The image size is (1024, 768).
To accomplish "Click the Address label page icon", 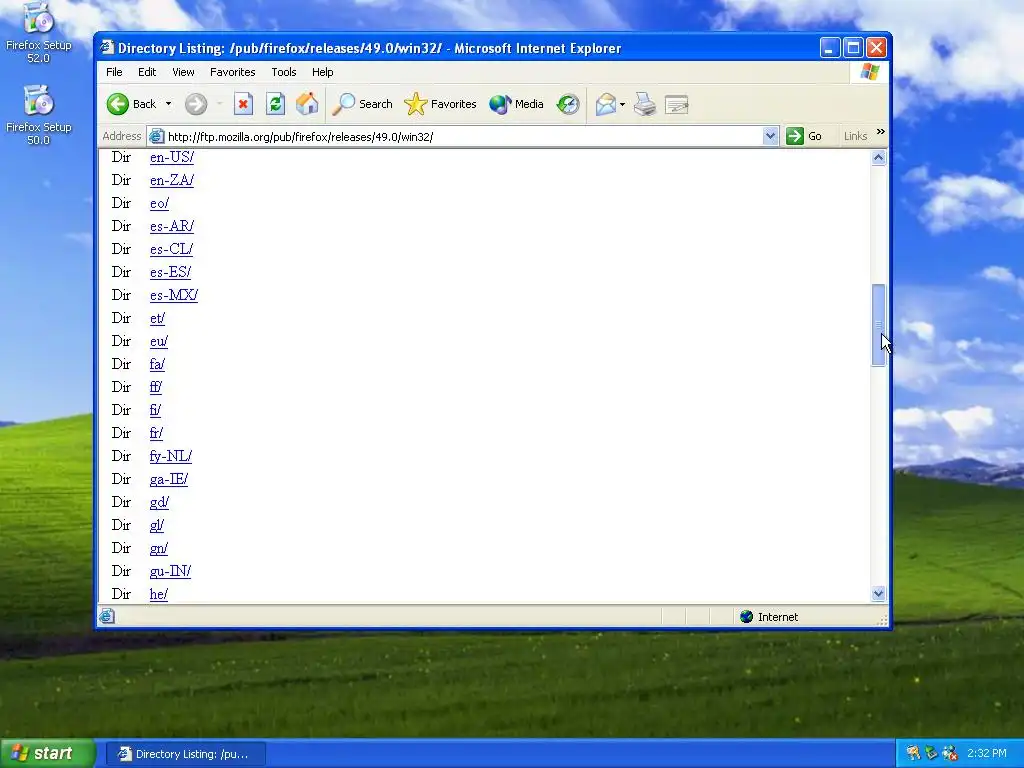I will pos(156,136).
